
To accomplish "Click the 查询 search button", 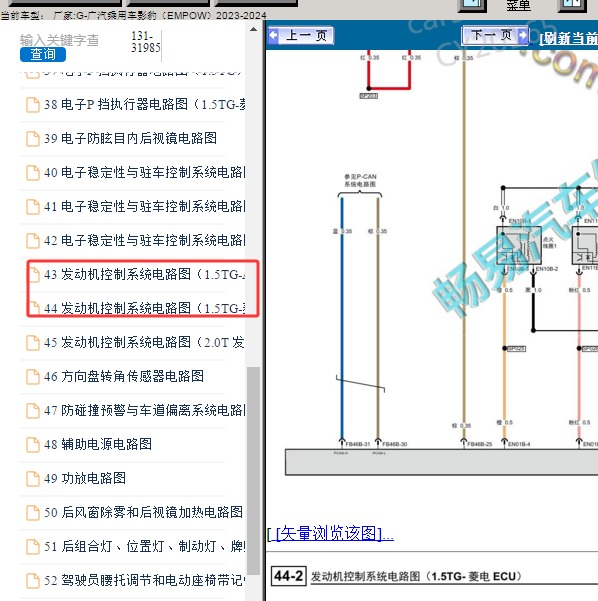I will coord(43,54).
